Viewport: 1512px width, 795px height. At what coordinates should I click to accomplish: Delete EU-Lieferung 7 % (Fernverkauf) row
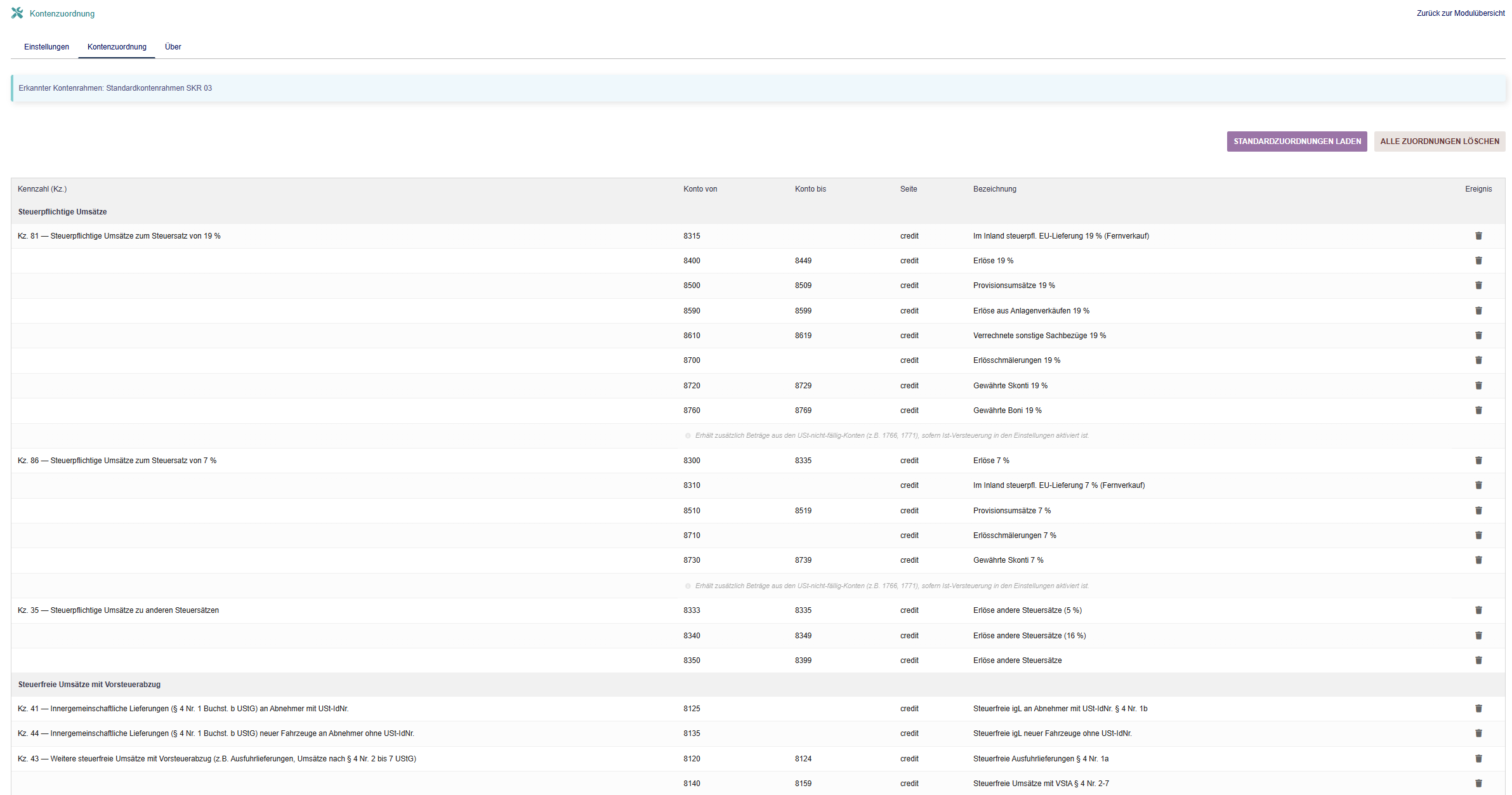click(x=1478, y=485)
